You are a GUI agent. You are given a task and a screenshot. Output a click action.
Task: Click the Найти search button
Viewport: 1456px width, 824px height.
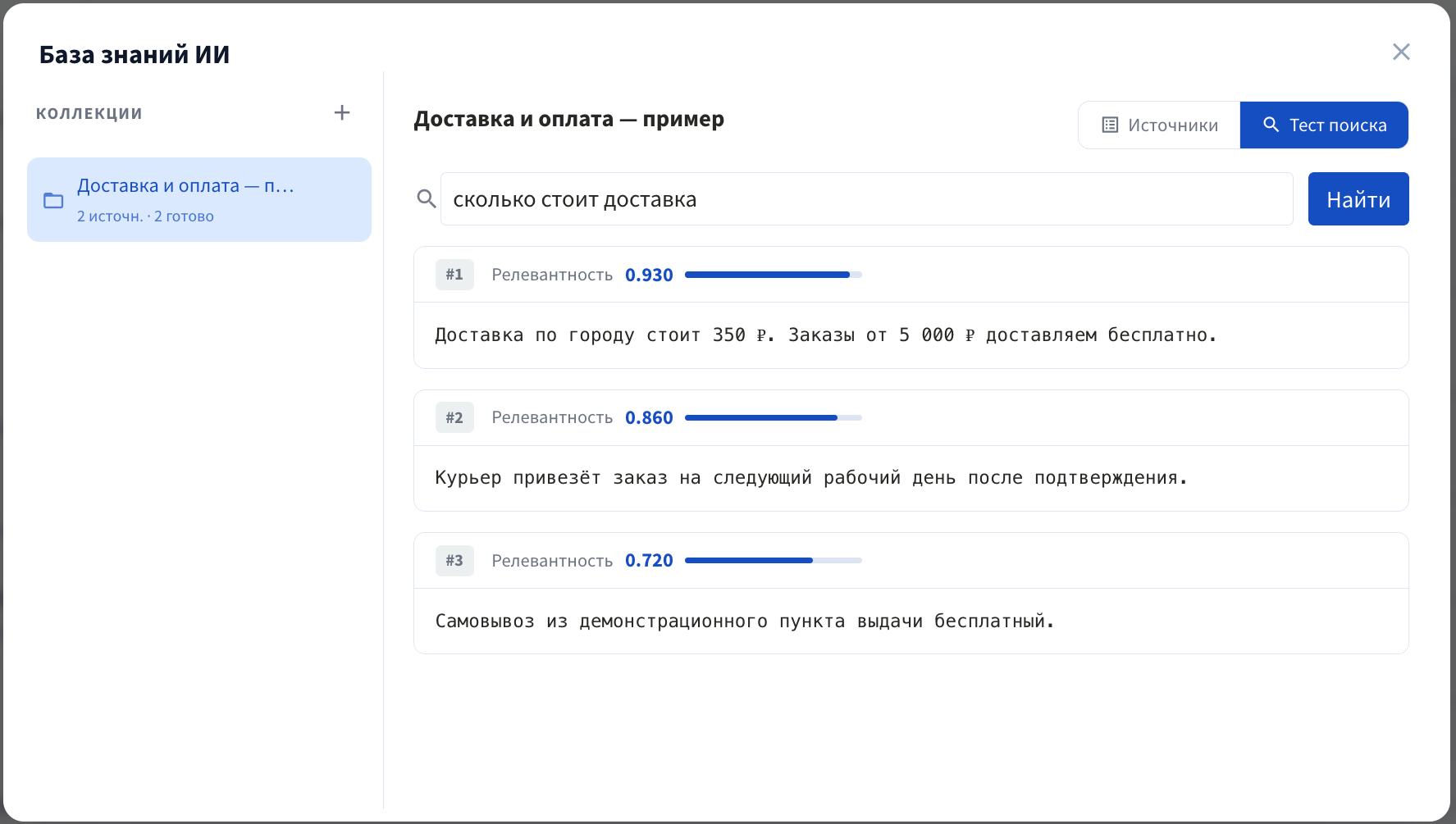[x=1358, y=198]
